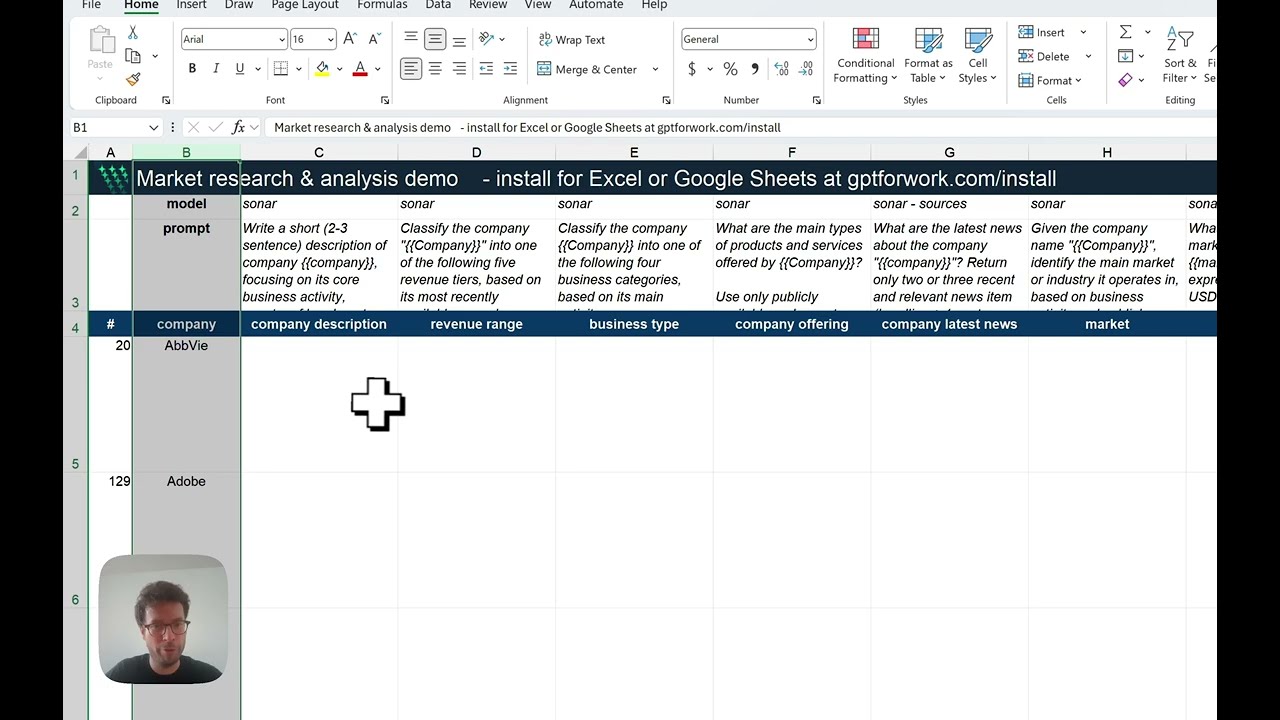
Task: Toggle Wrap Text on
Action: [x=571, y=40]
